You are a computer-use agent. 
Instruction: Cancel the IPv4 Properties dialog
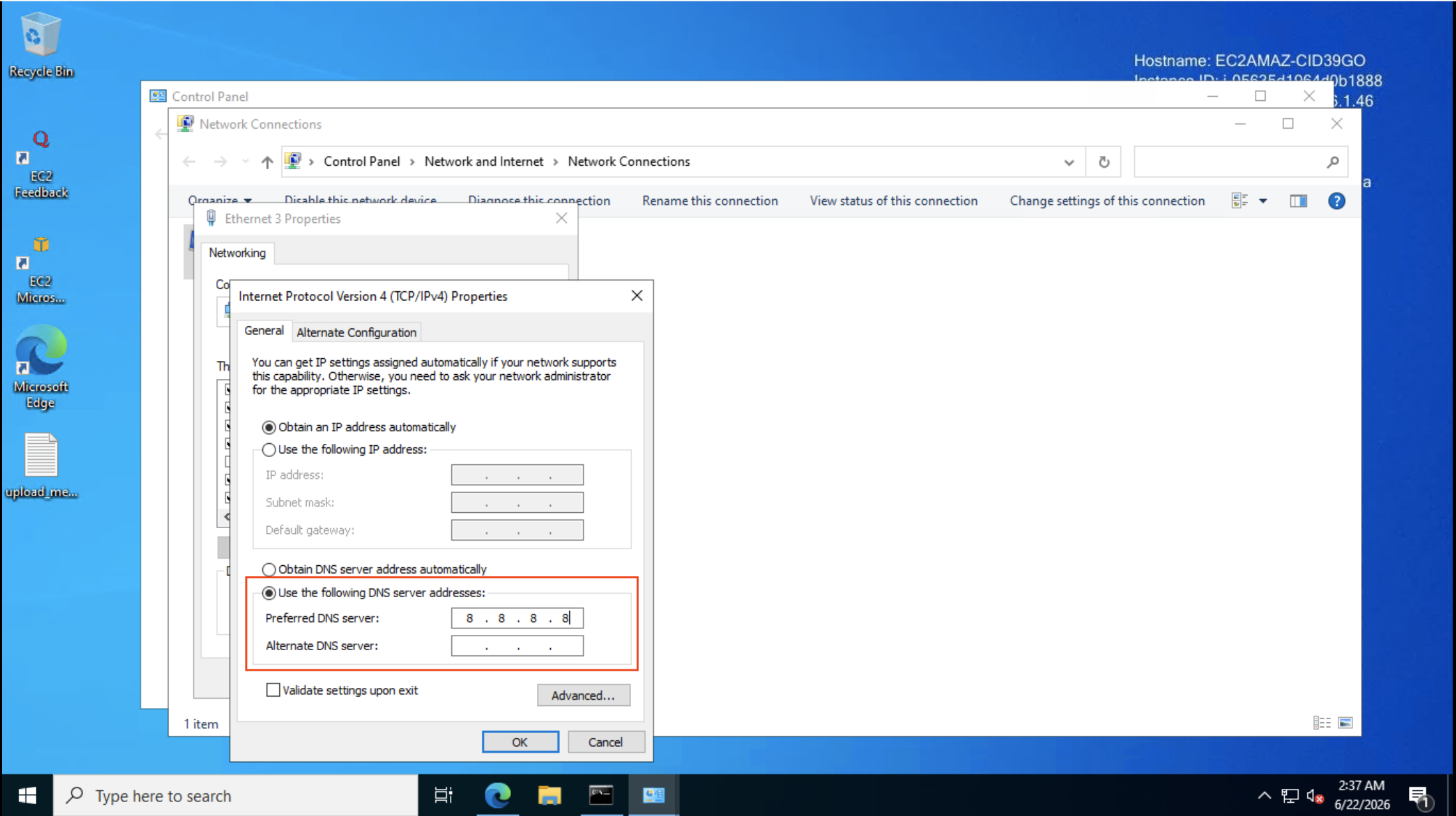605,742
